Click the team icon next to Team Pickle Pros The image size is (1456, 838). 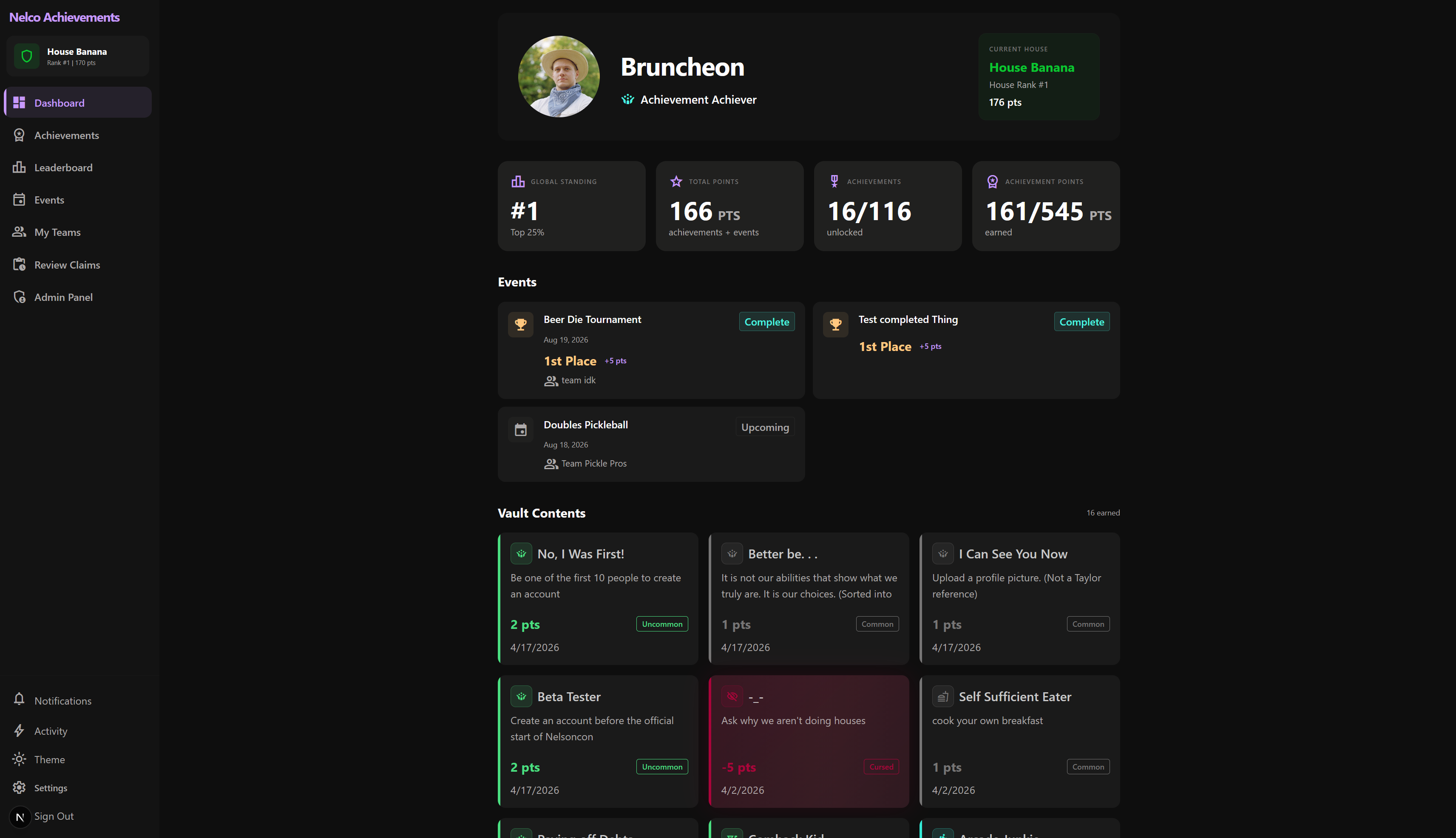click(x=551, y=463)
